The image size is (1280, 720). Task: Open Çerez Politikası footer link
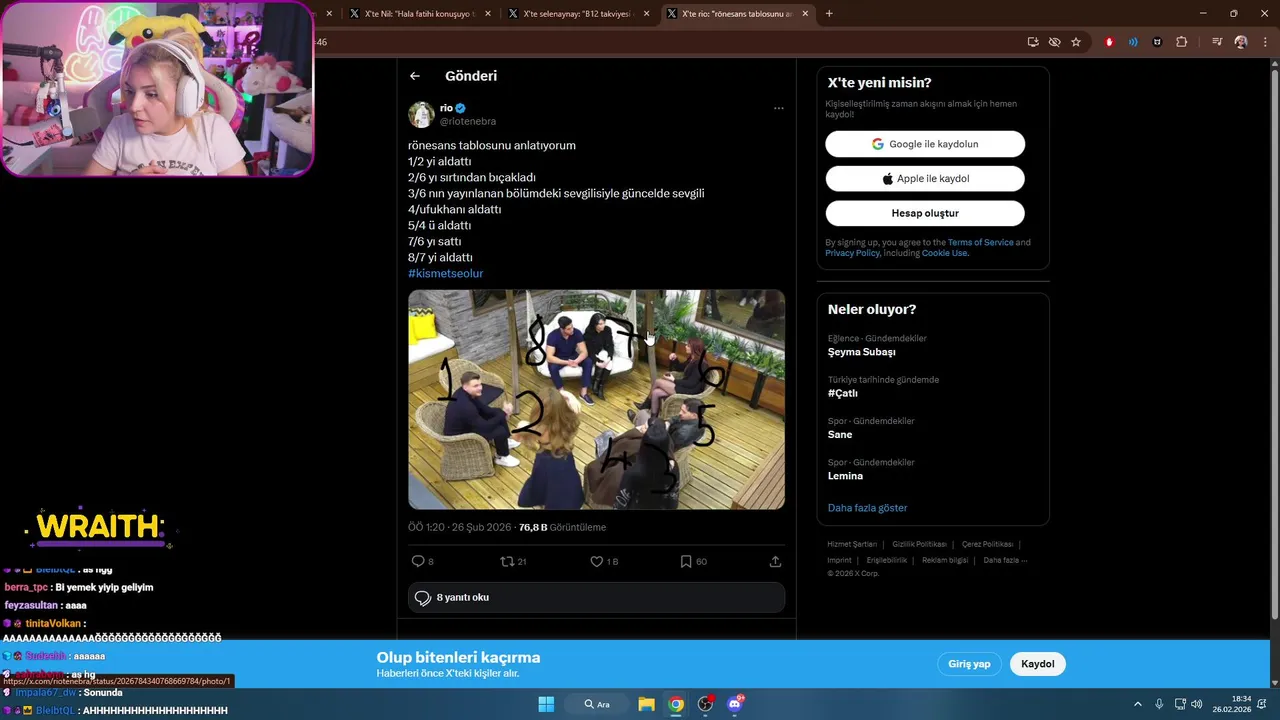click(x=987, y=544)
